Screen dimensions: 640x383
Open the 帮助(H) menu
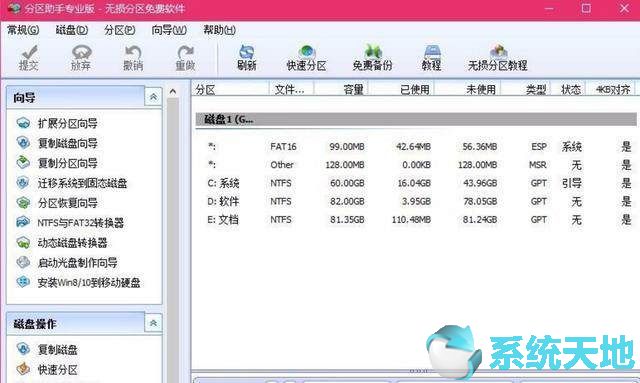tap(220, 30)
